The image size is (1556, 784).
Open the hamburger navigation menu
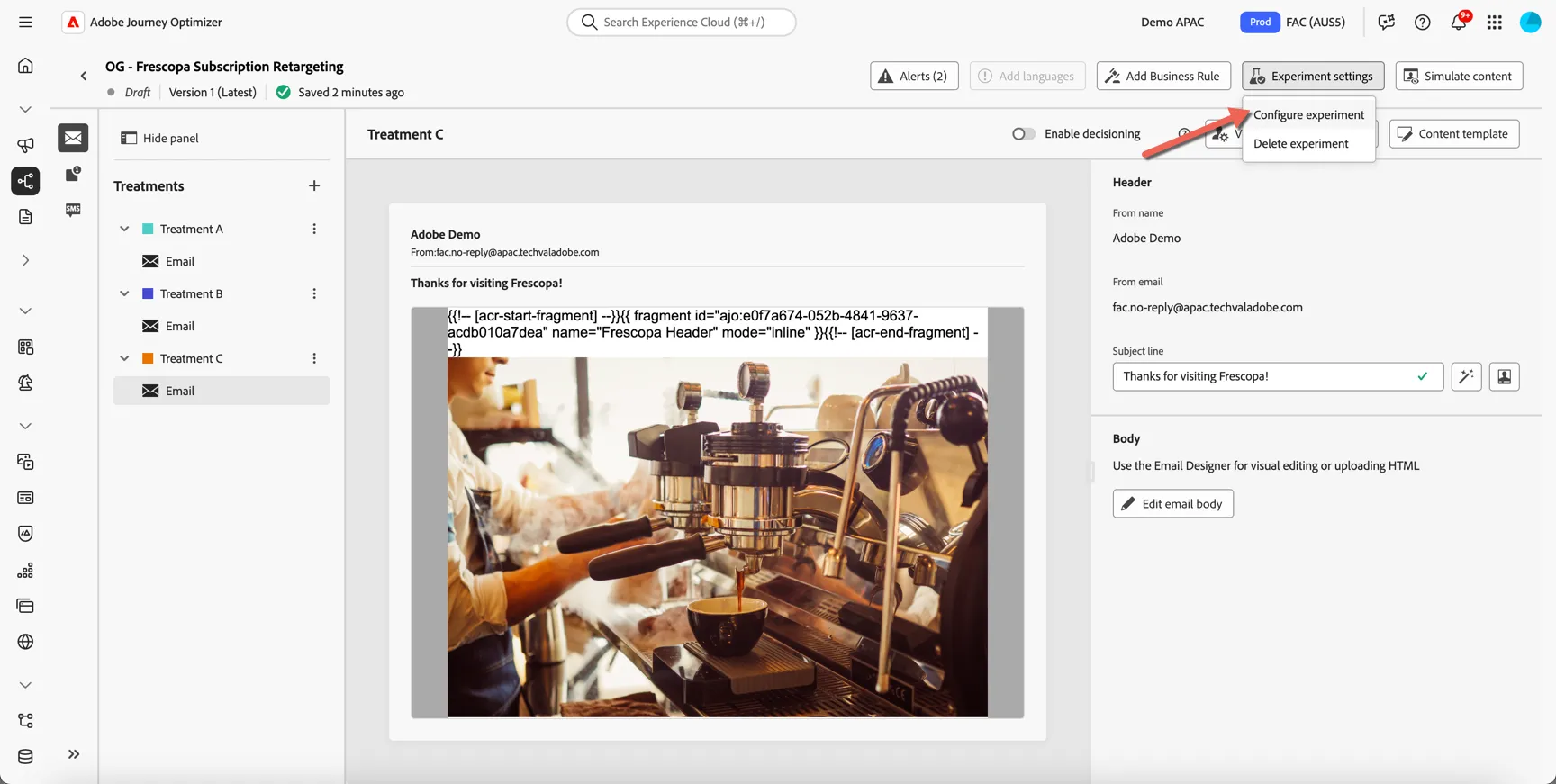click(x=25, y=22)
